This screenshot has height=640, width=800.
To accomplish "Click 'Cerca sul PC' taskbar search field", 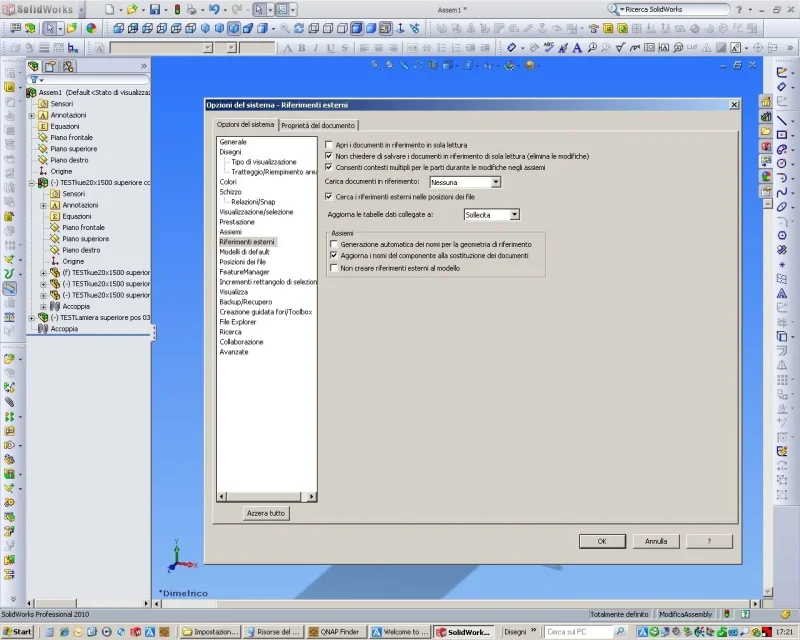I will tap(579, 632).
